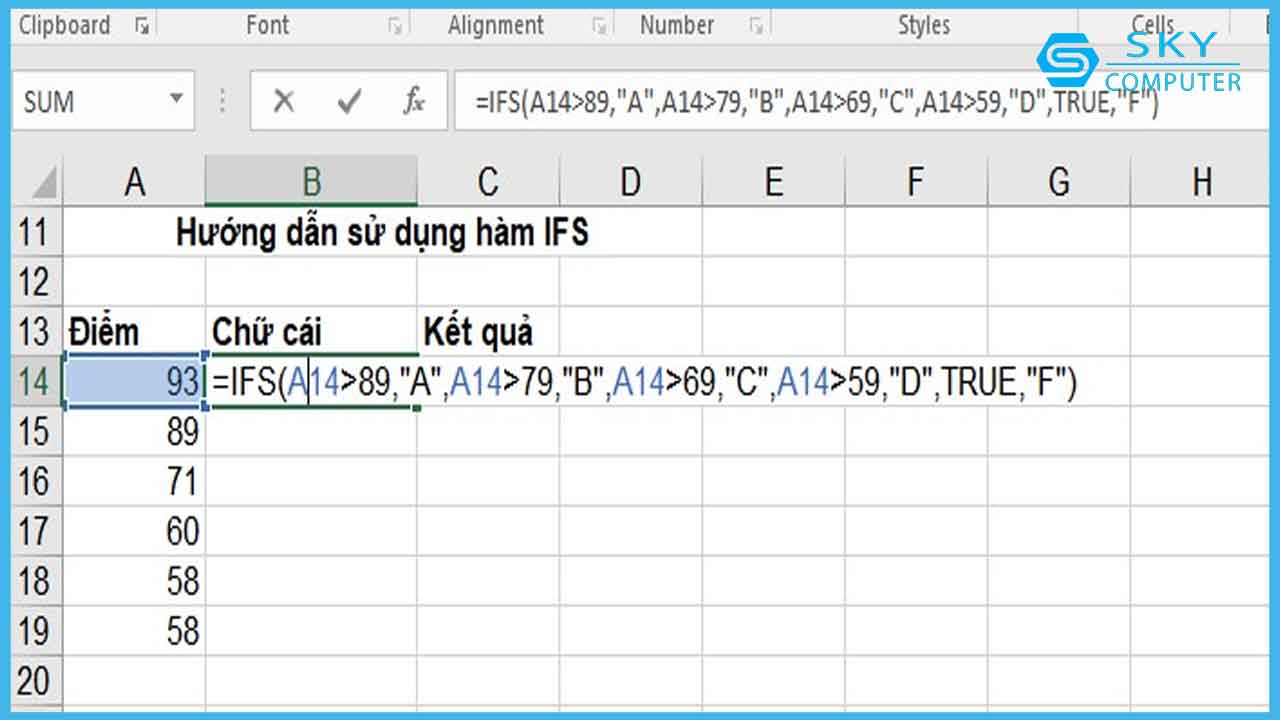
Task: Select column C header
Action: click(487, 182)
